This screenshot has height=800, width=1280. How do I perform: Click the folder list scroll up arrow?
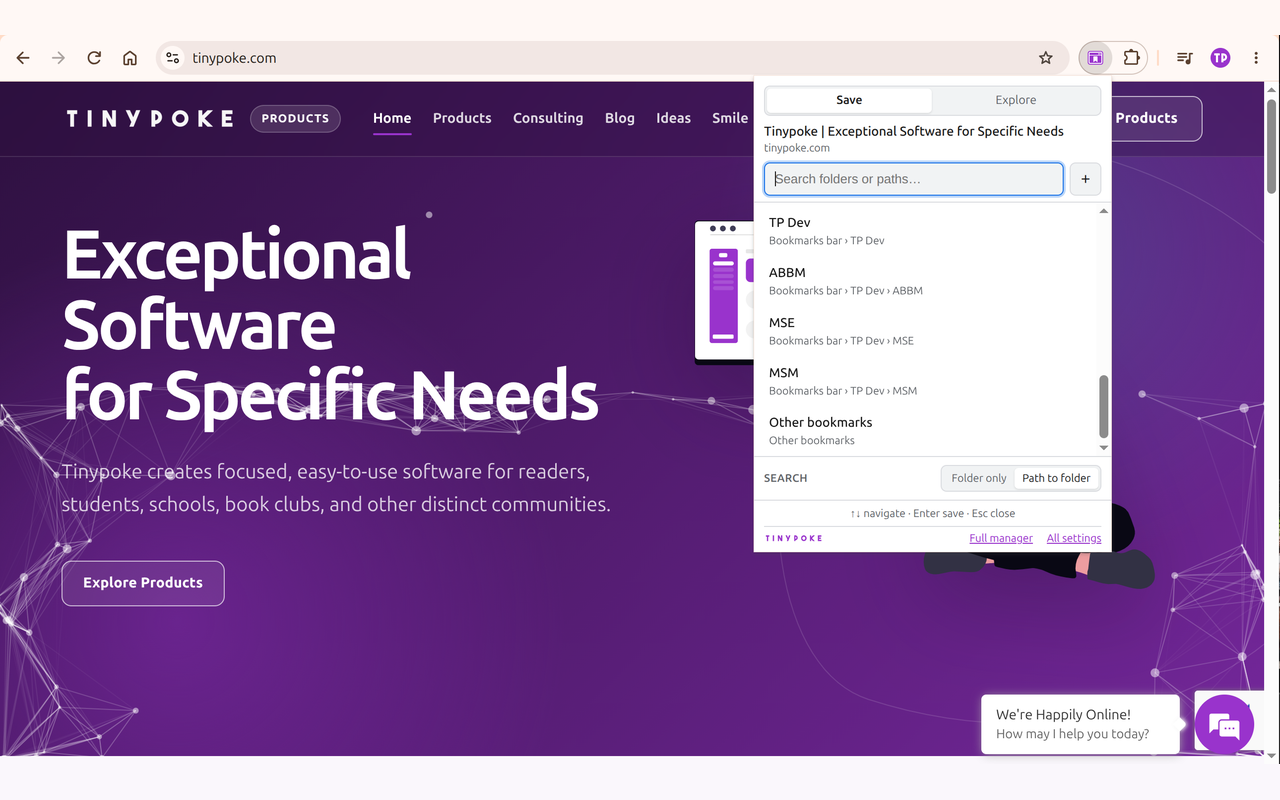coord(1104,211)
